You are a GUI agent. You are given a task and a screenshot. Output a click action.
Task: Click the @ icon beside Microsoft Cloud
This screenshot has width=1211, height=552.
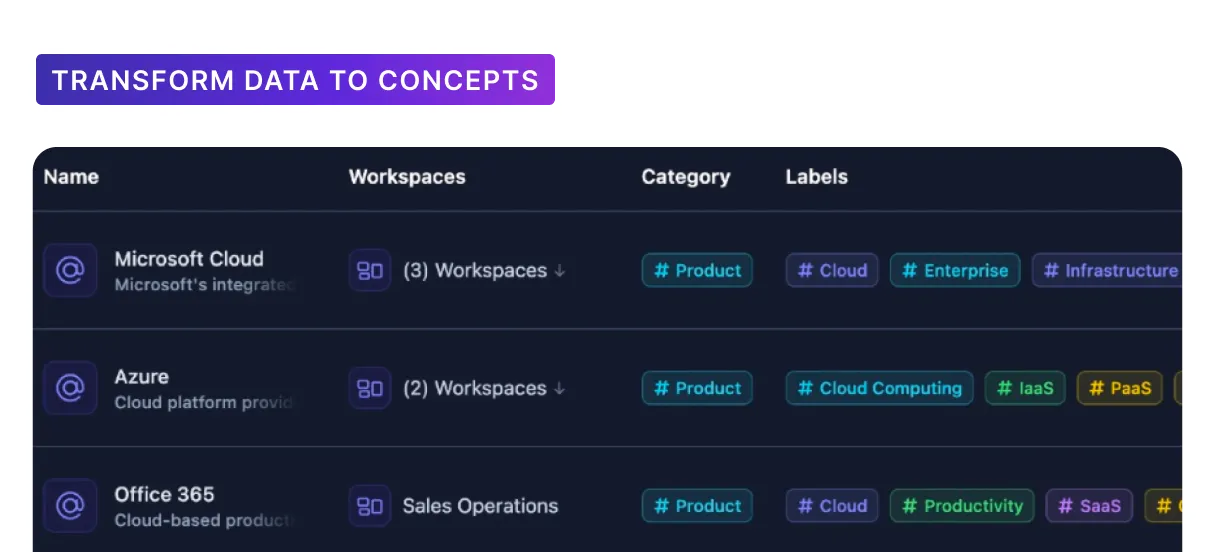[70, 270]
